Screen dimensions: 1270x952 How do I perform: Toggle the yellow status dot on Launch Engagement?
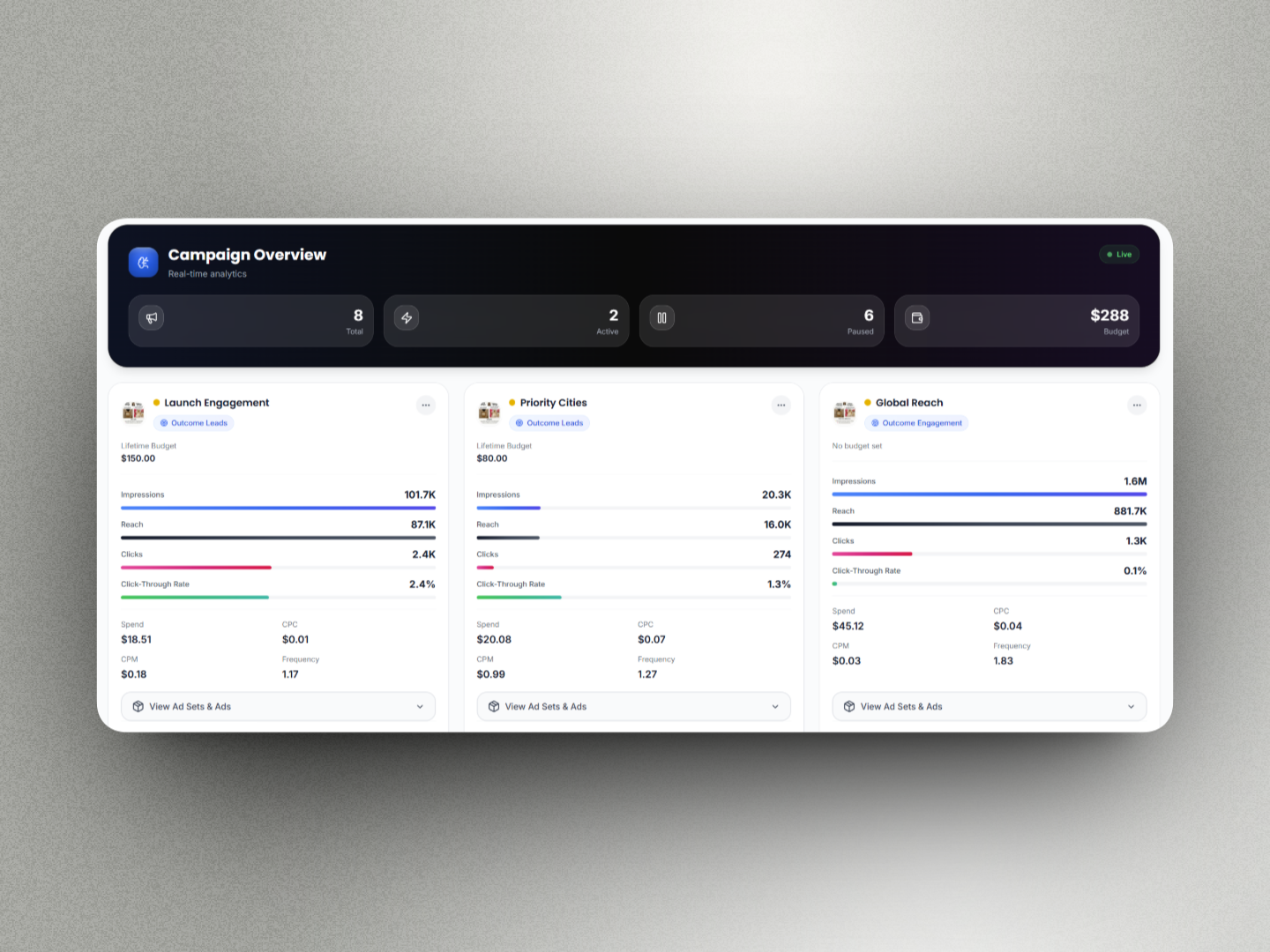pos(156,402)
